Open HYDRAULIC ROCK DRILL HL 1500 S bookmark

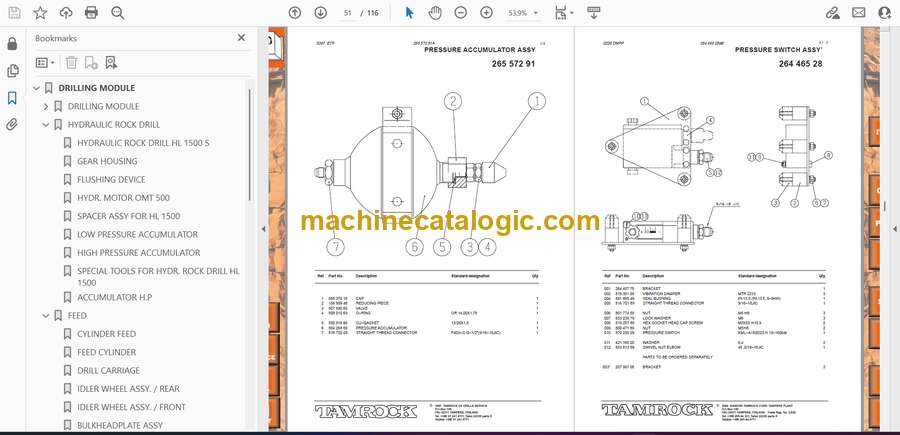tap(143, 143)
